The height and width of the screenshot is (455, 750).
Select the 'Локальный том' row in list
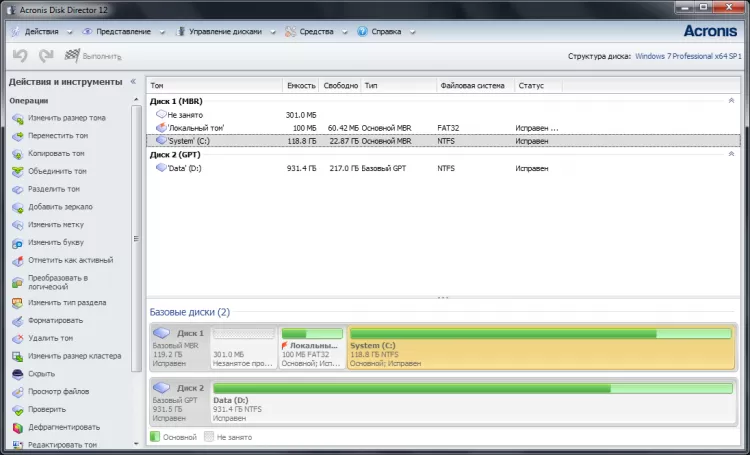[443, 128]
